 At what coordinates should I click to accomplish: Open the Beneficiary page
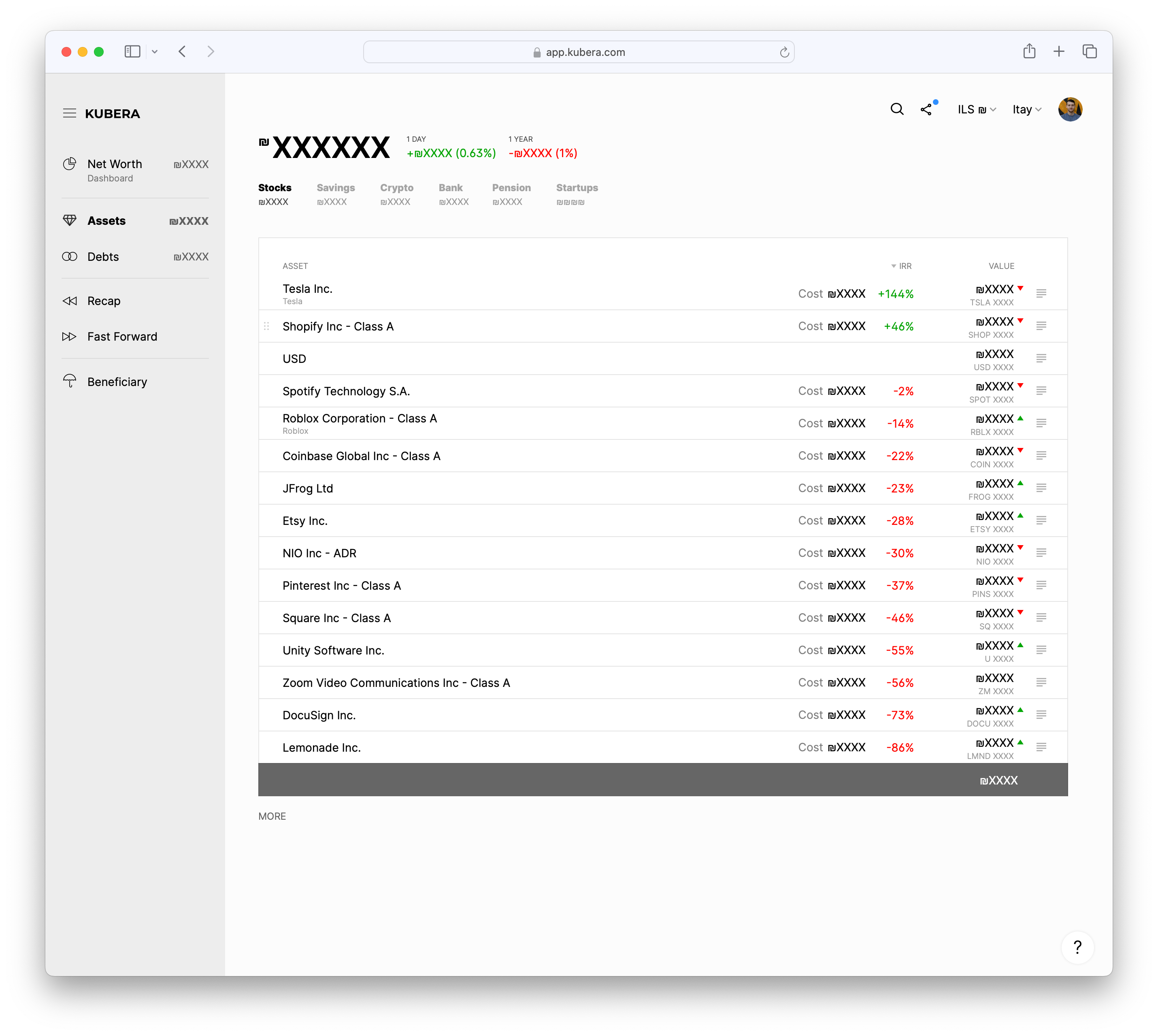point(105,382)
